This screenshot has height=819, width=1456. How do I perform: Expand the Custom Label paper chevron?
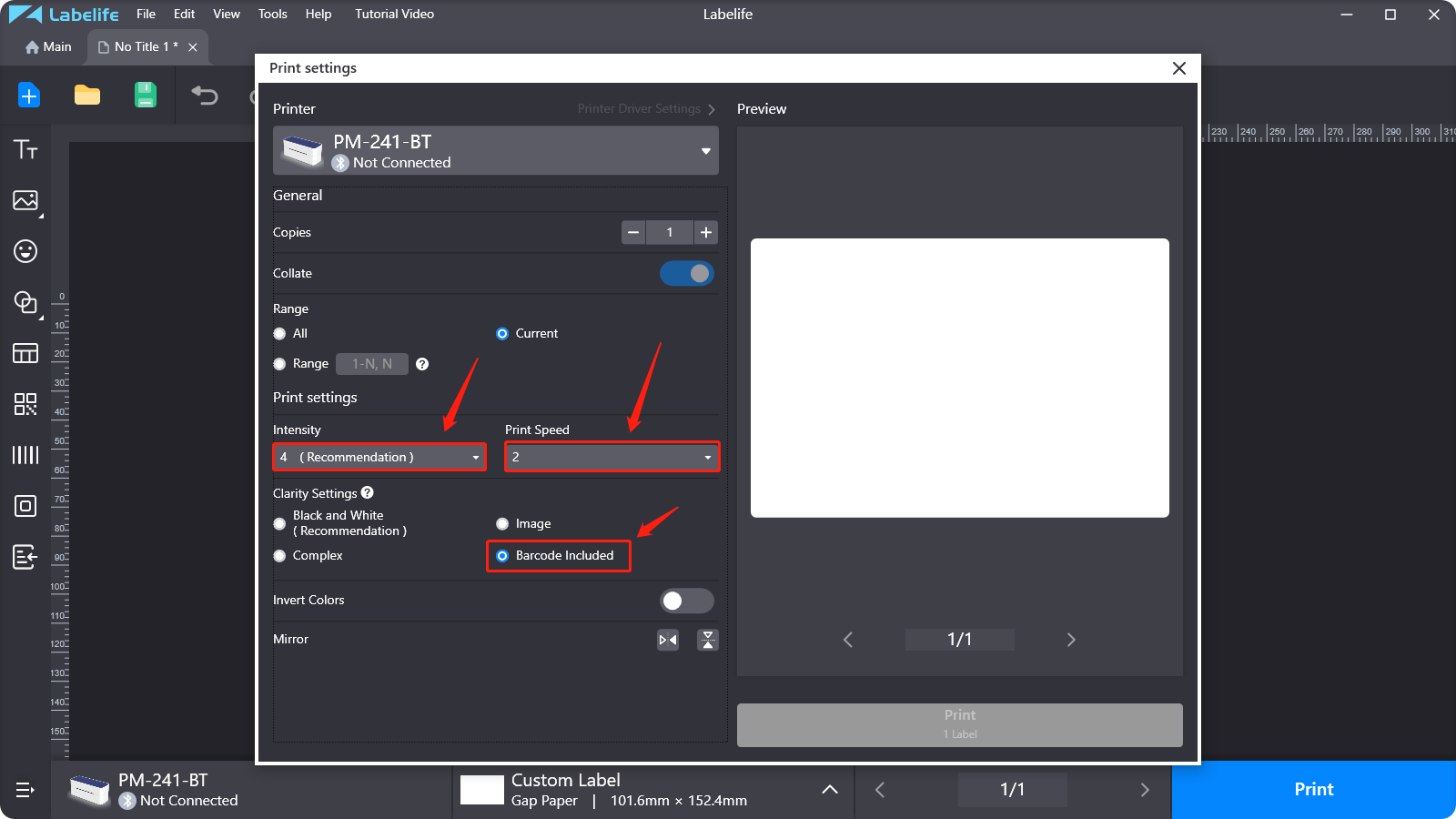[830, 790]
